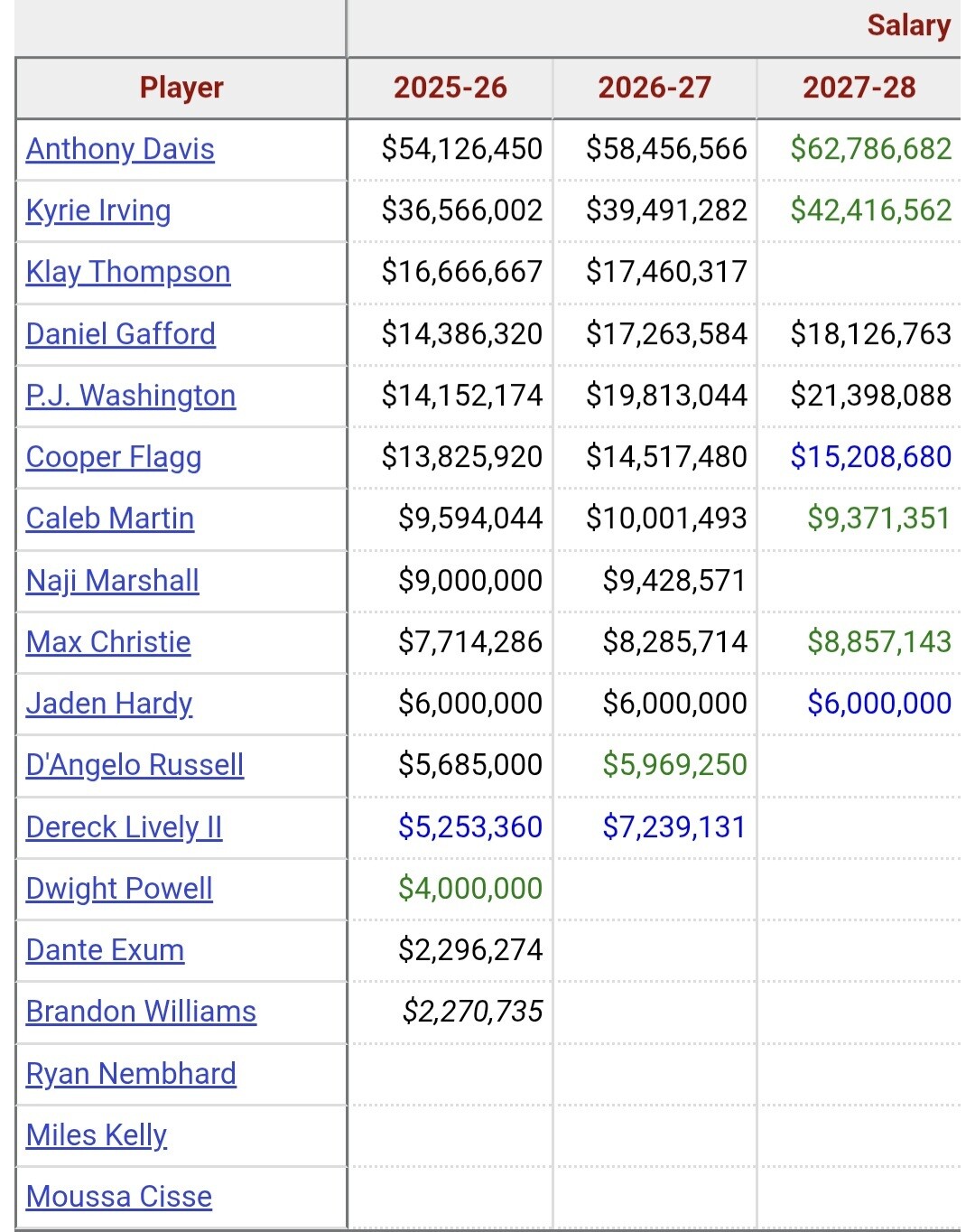Select Naji Marshall's name
The height and width of the screenshot is (1232, 975).
tap(113, 581)
